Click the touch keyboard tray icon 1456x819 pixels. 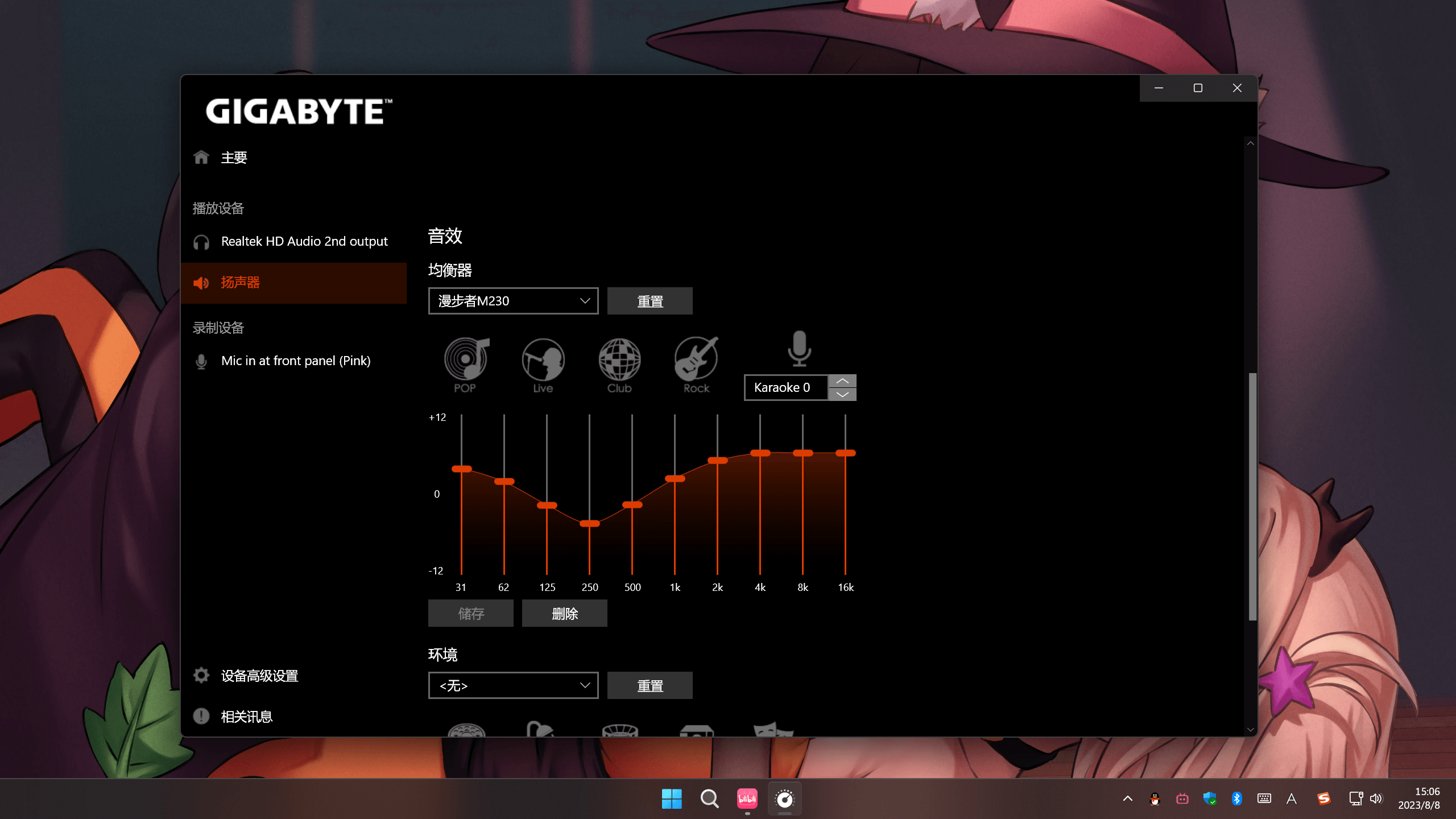(x=1264, y=799)
